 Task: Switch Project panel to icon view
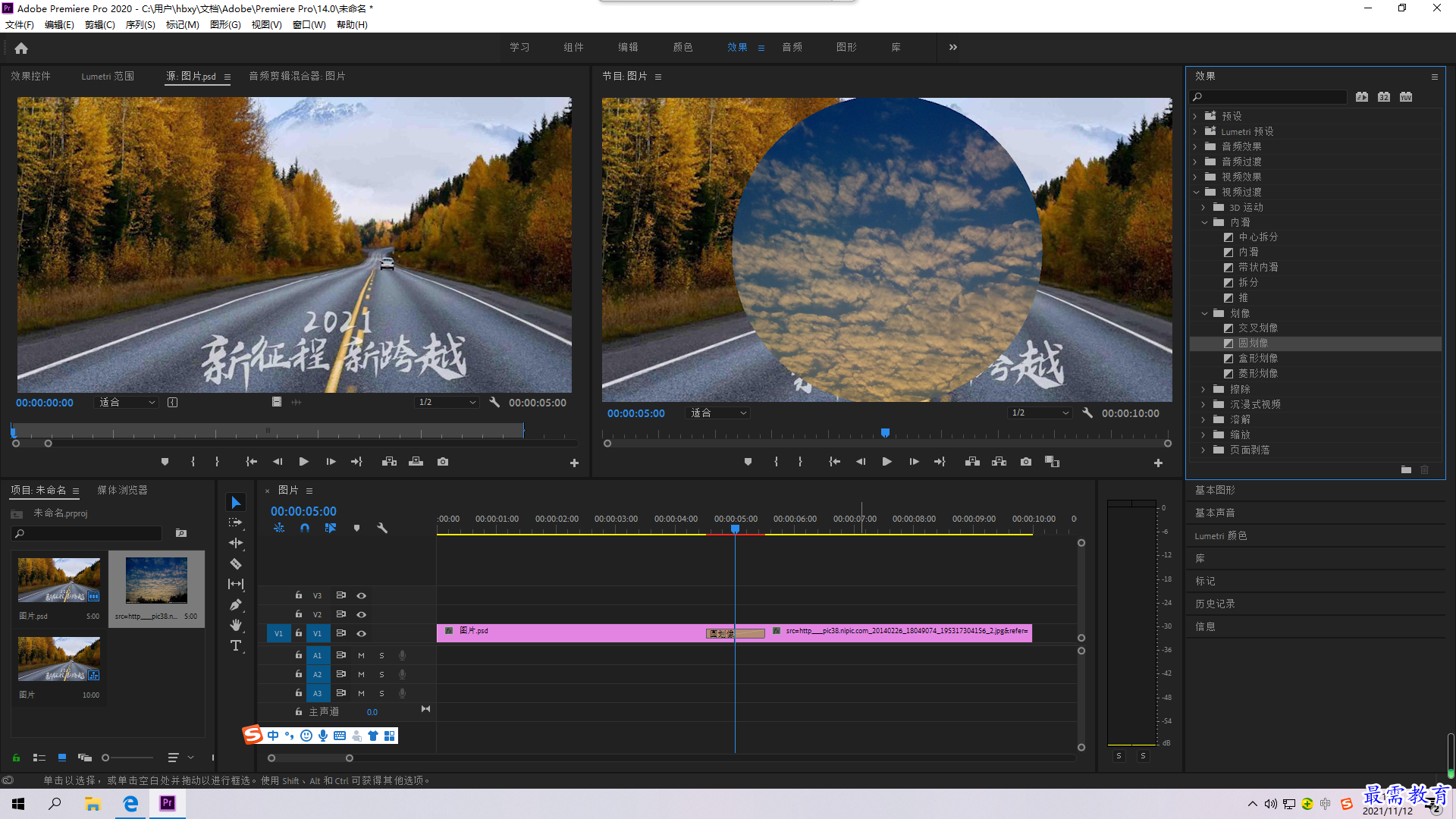pyautogui.click(x=62, y=758)
